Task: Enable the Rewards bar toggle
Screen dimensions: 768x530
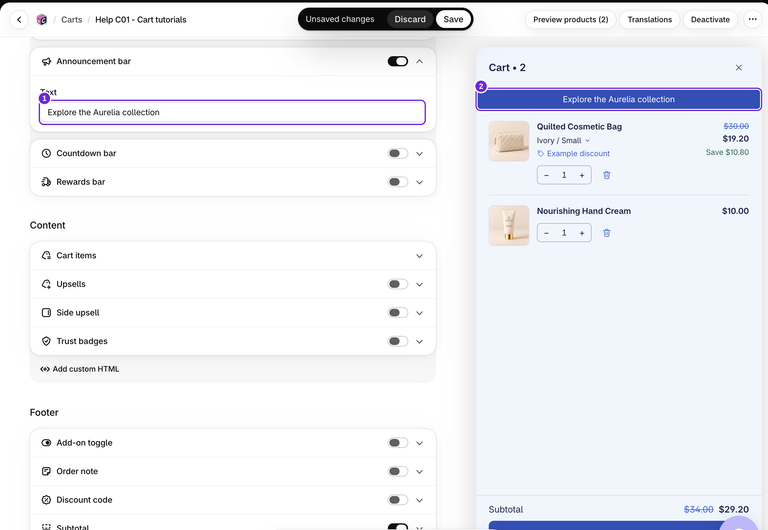Action: (x=398, y=182)
